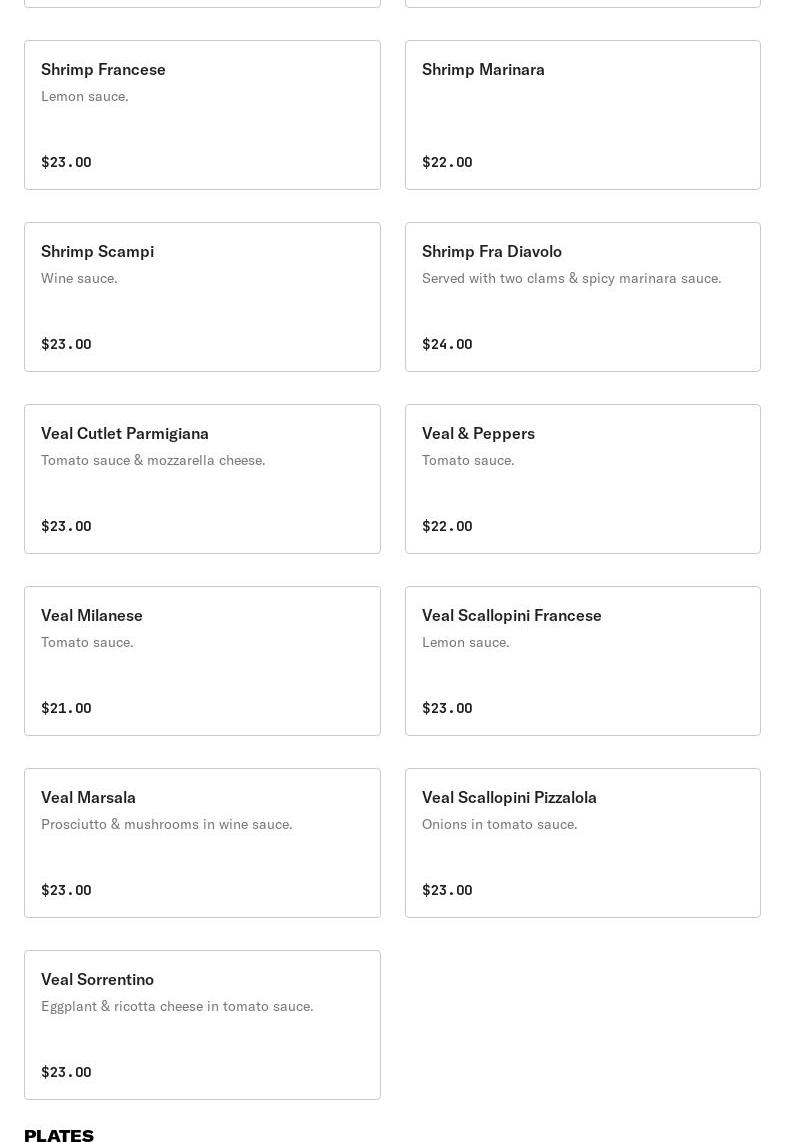
Task: Open the Shrimp Francese menu item
Action: click(x=202, y=115)
